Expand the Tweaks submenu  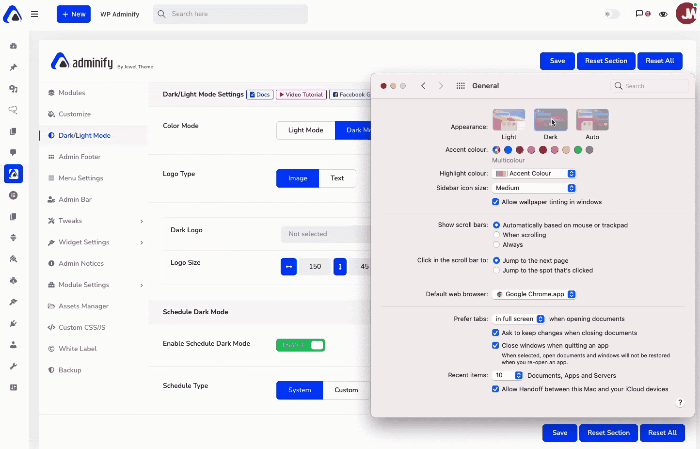click(141, 220)
